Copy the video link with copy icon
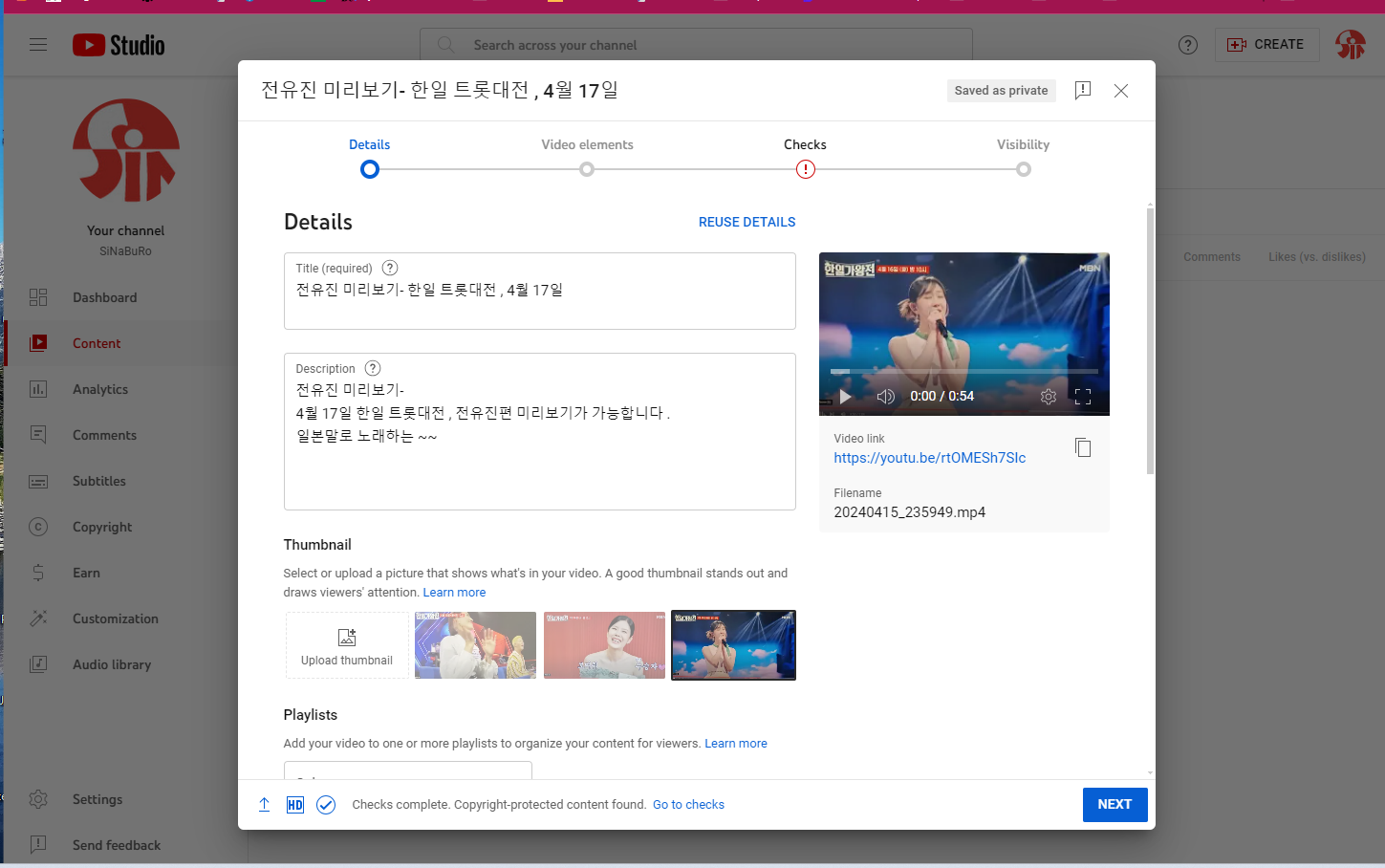Image resolution: width=1385 pixels, height=868 pixels. point(1082,447)
